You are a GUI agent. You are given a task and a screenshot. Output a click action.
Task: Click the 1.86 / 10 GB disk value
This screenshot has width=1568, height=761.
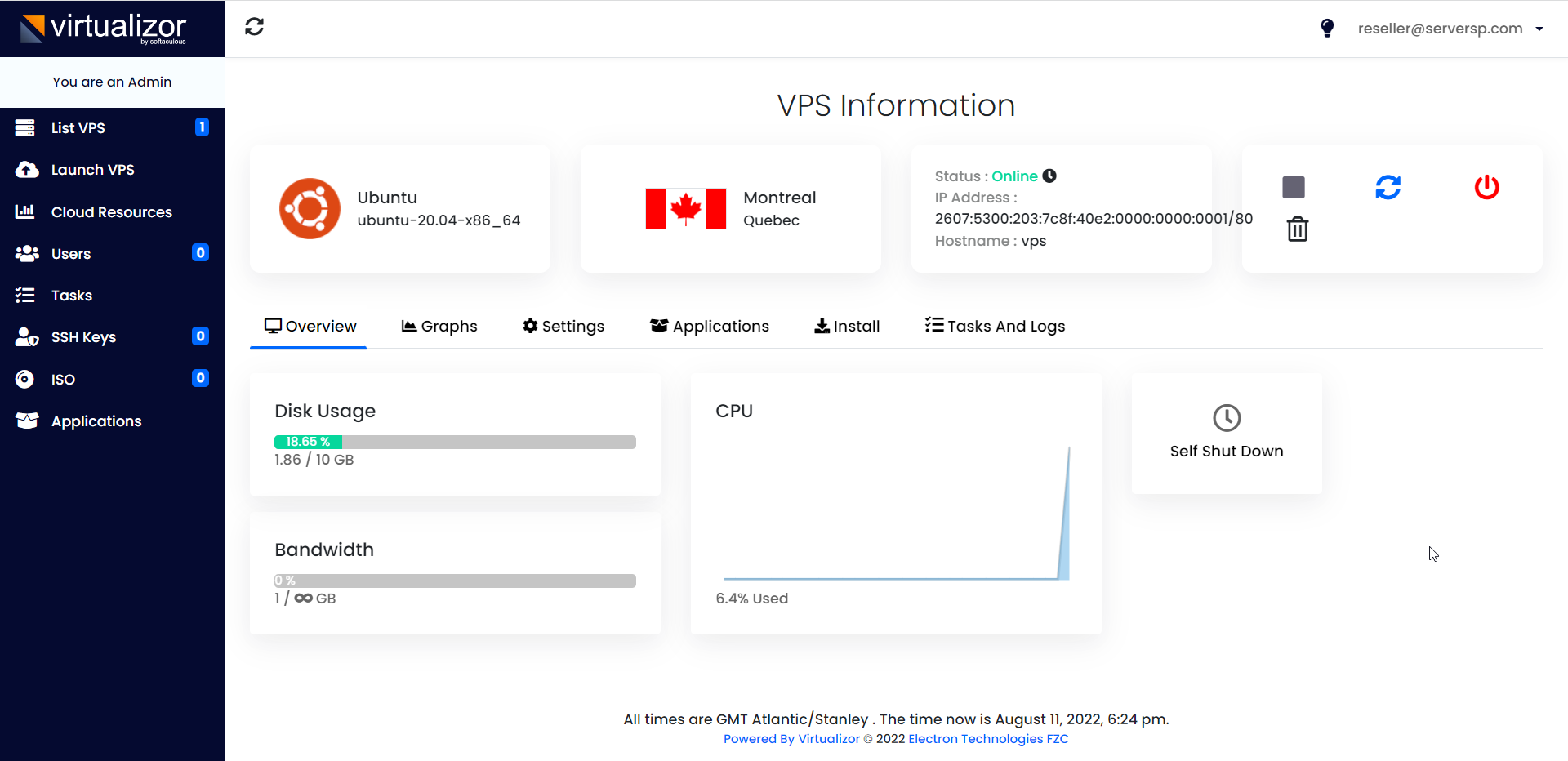(314, 460)
